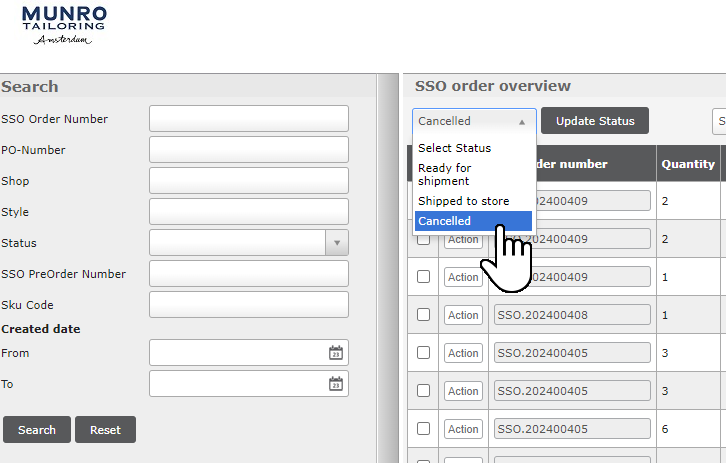The image size is (726, 463).
Task: Click the Munro Tailoring Amsterdam logo
Action: click(x=64, y=25)
